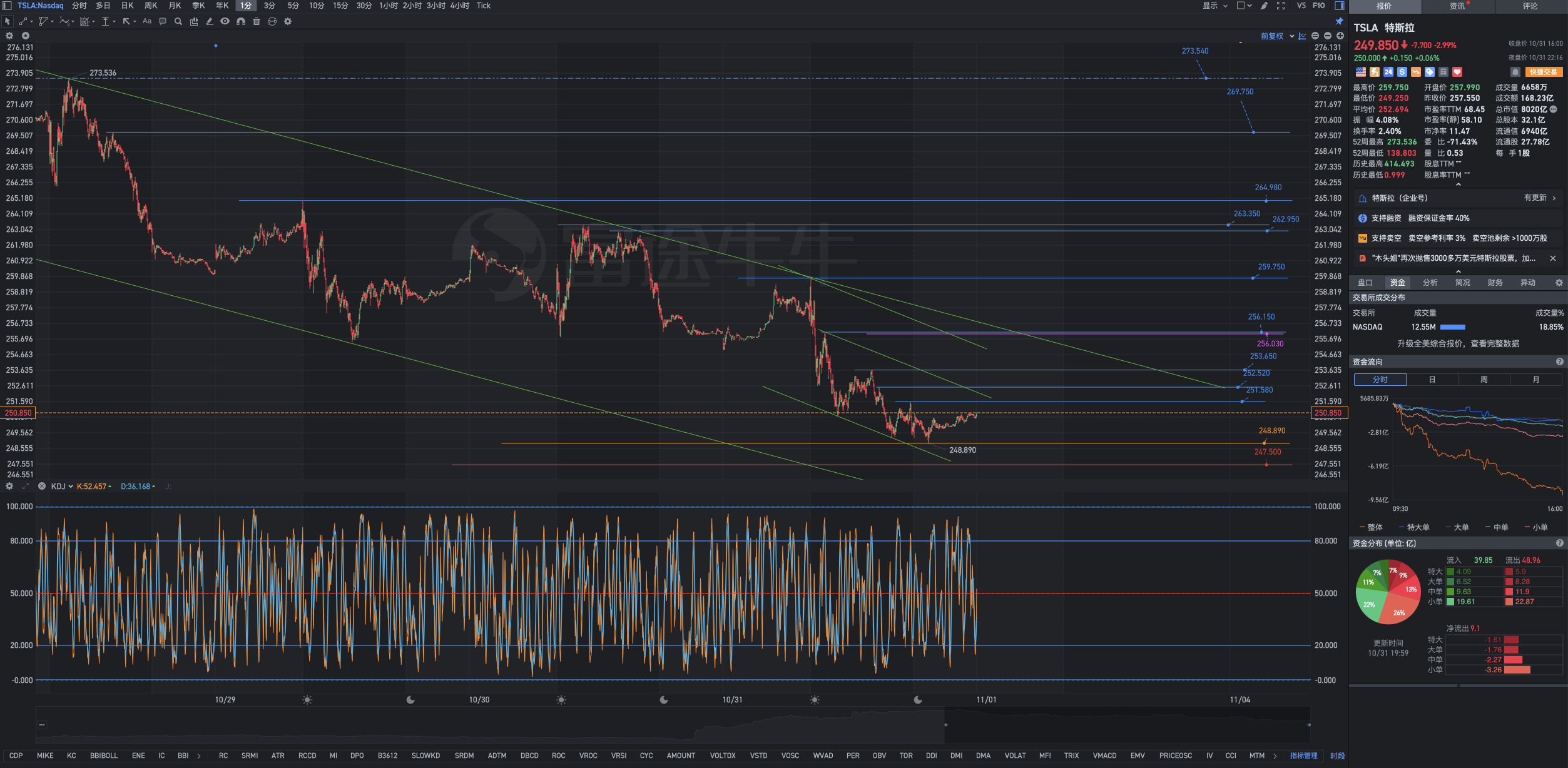1568x768 pixels.
Task: Close the KDJ indicator panel
Action: 42,486
